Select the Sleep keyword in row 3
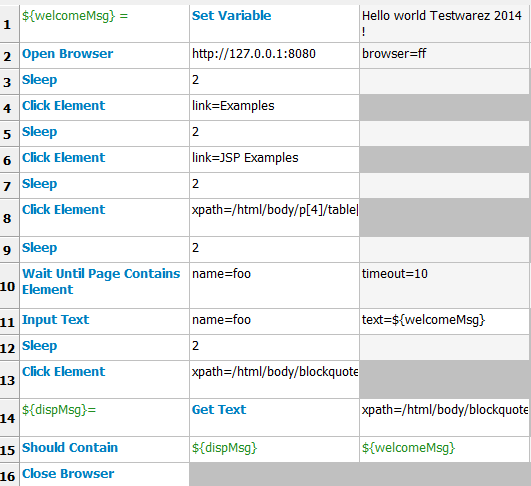This screenshot has width=531, height=486. click(104, 82)
